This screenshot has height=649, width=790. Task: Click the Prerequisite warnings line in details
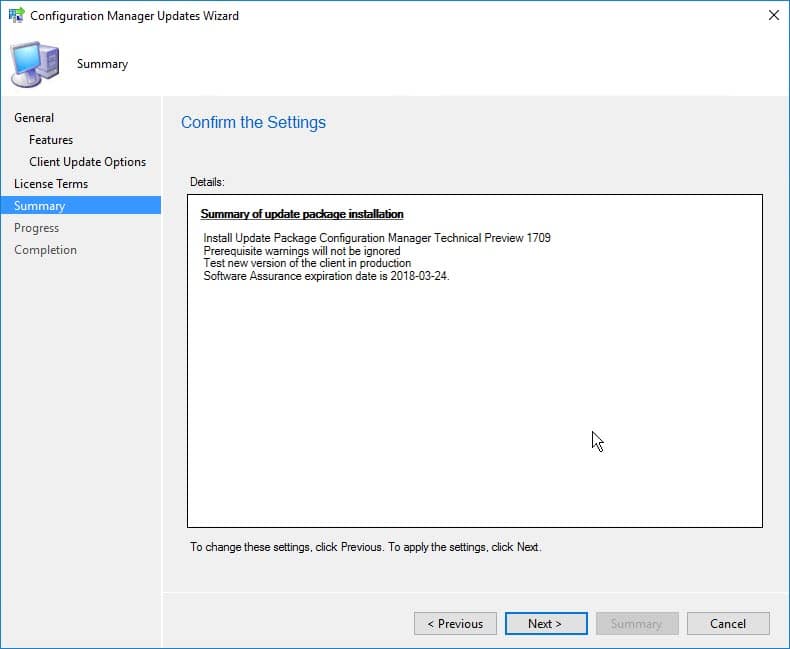pos(301,251)
